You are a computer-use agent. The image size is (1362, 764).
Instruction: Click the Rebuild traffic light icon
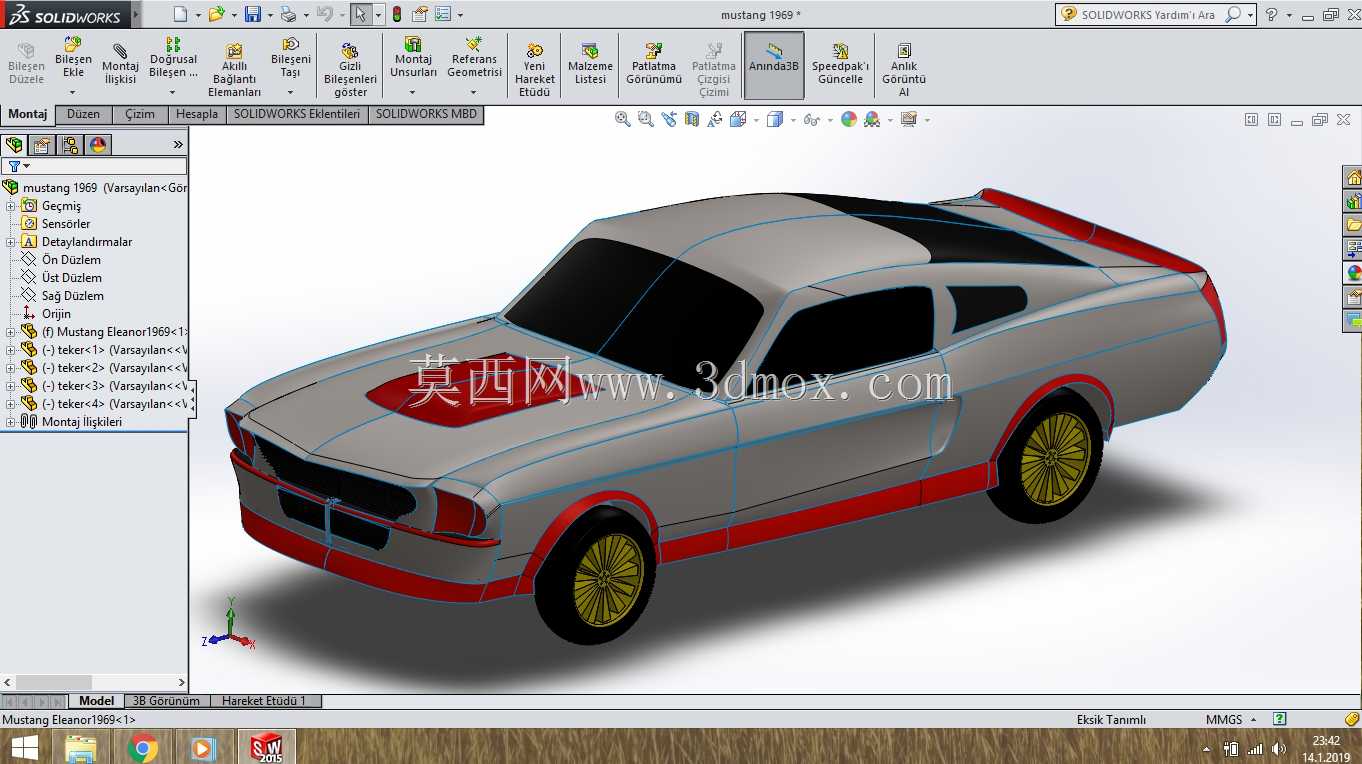point(396,14)
